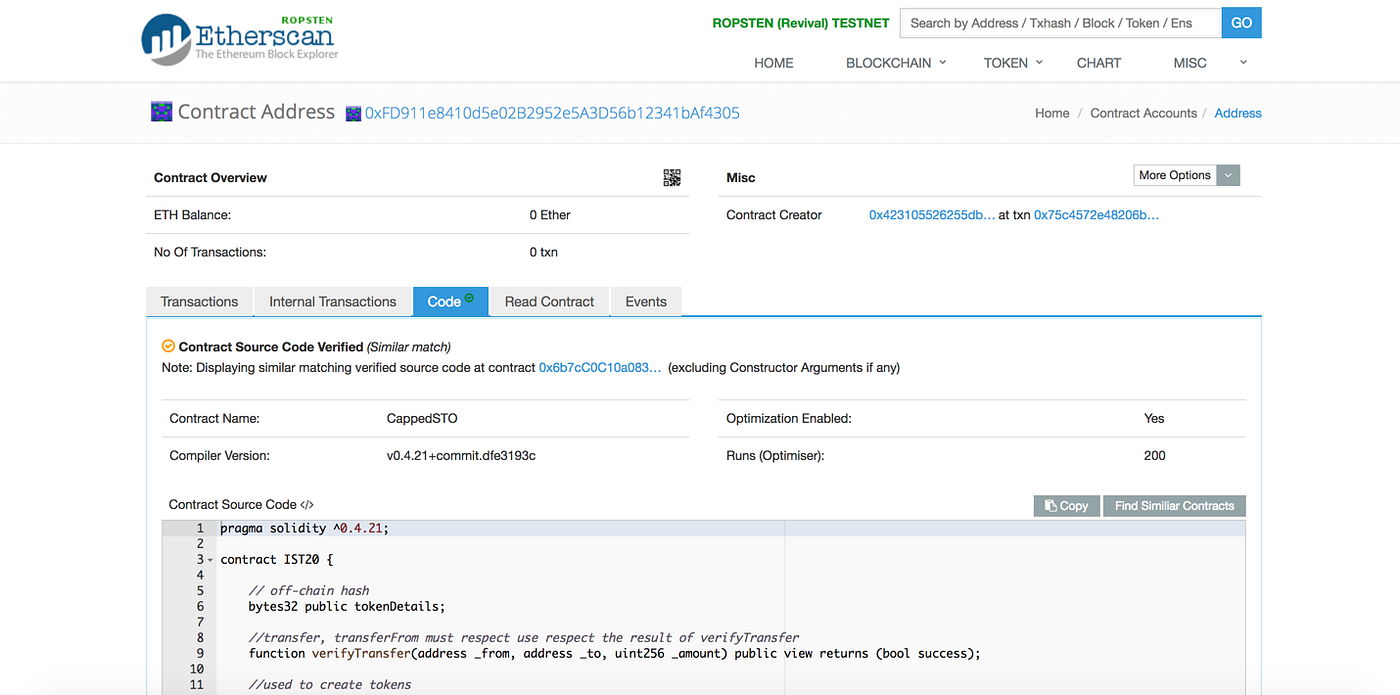Open the CHART menu item
This screenshot has width=1400, height=695.
click(x=1099, y=62)
